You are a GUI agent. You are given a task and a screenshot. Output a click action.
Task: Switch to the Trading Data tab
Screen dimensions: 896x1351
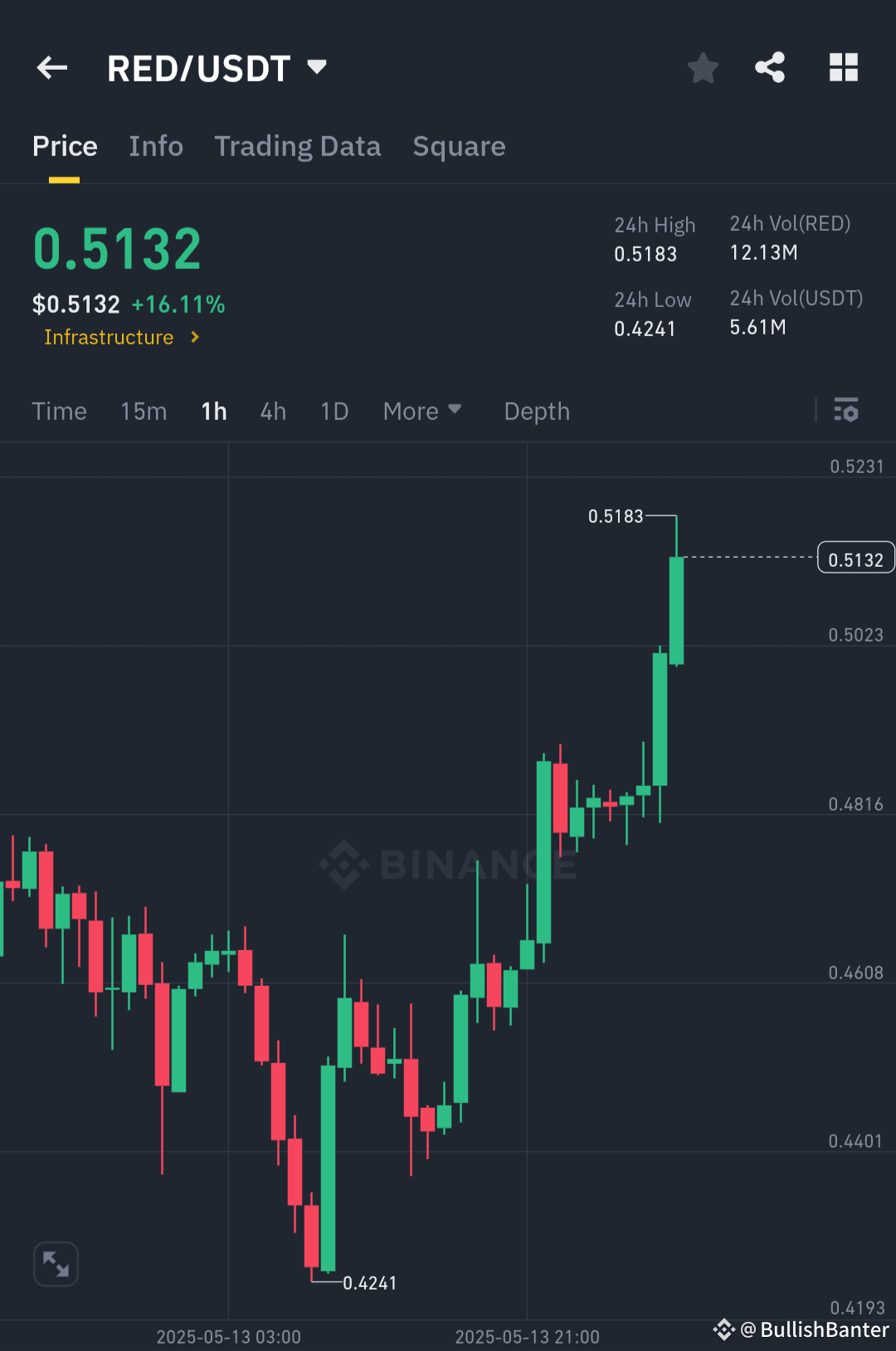(x=298, y=146)
